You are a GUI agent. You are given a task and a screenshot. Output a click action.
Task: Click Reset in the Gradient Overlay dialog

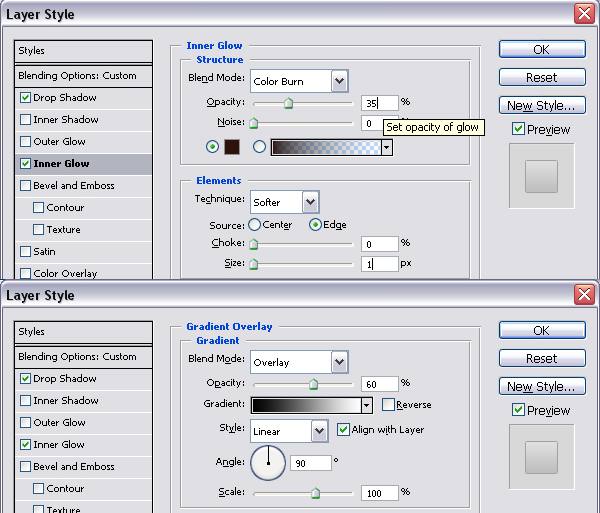[542, 358]
